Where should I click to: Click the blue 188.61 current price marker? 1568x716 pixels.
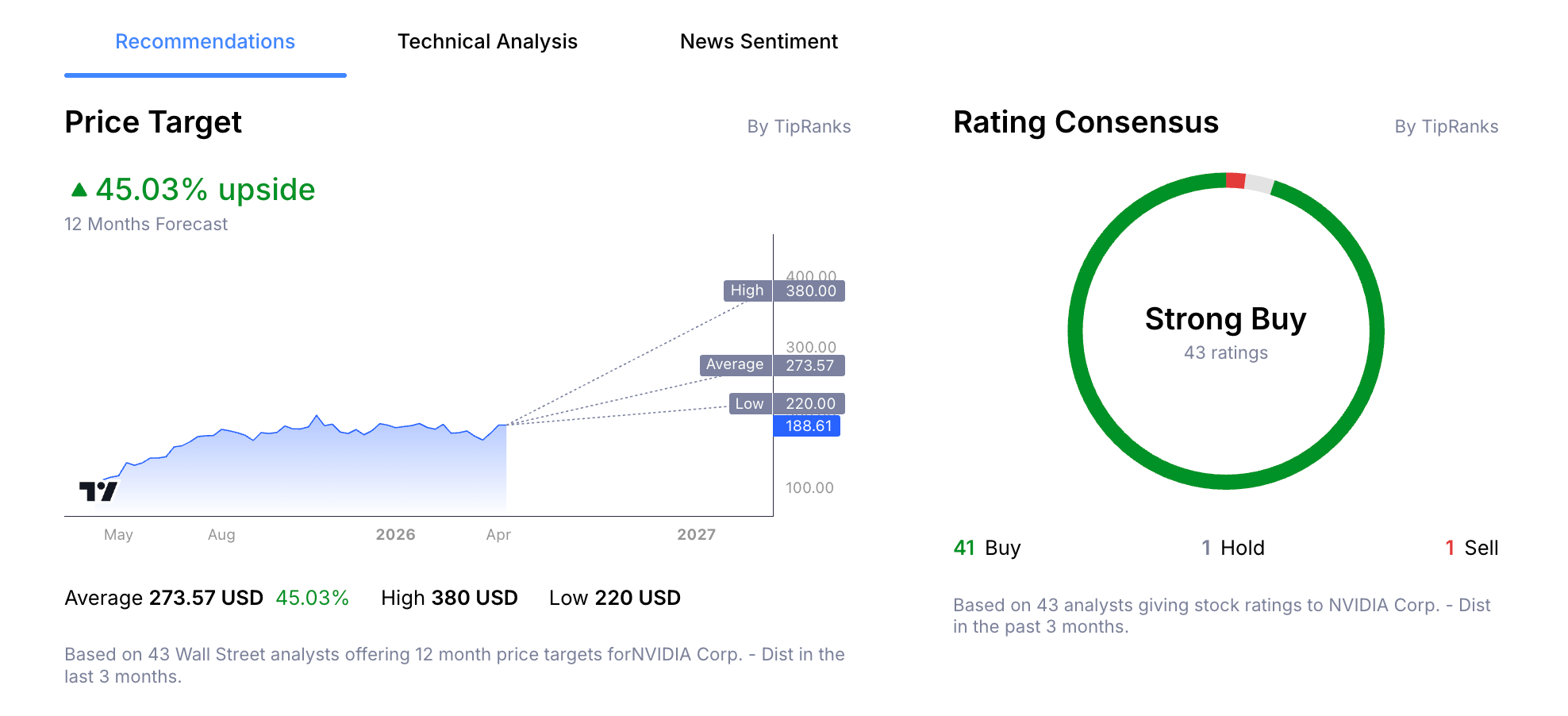(806, 426)
